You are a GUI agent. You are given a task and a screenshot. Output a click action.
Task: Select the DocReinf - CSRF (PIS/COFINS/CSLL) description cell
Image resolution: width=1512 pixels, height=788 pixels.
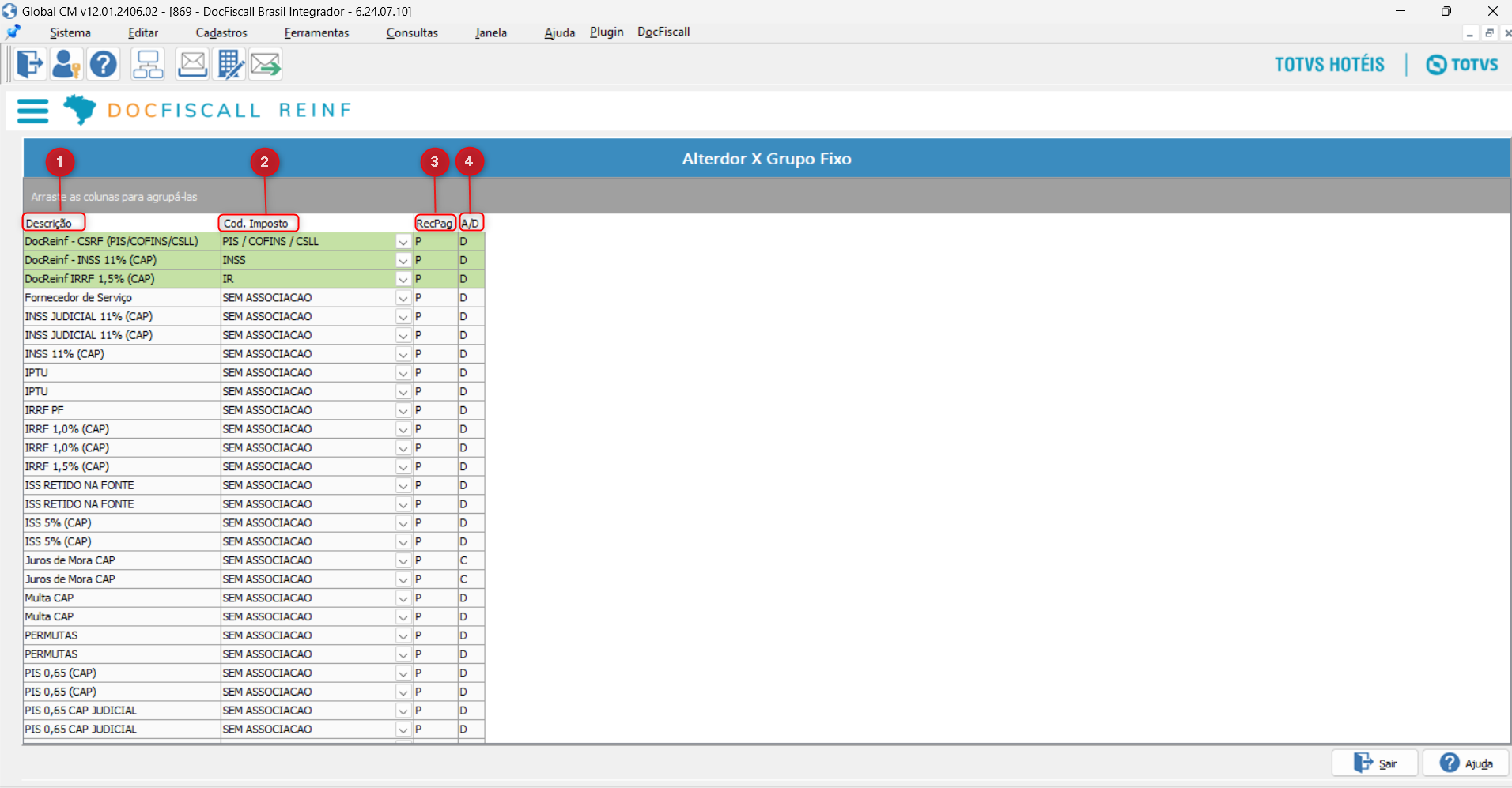[122, 242]
